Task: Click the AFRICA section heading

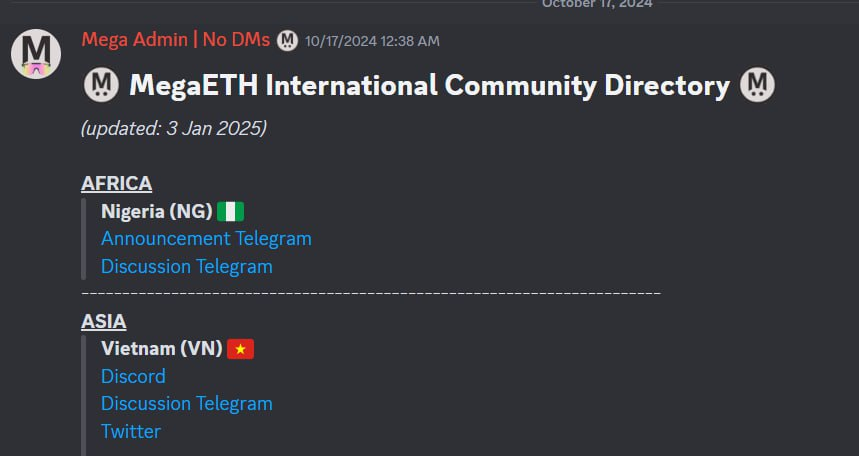Action: (116, 183)
